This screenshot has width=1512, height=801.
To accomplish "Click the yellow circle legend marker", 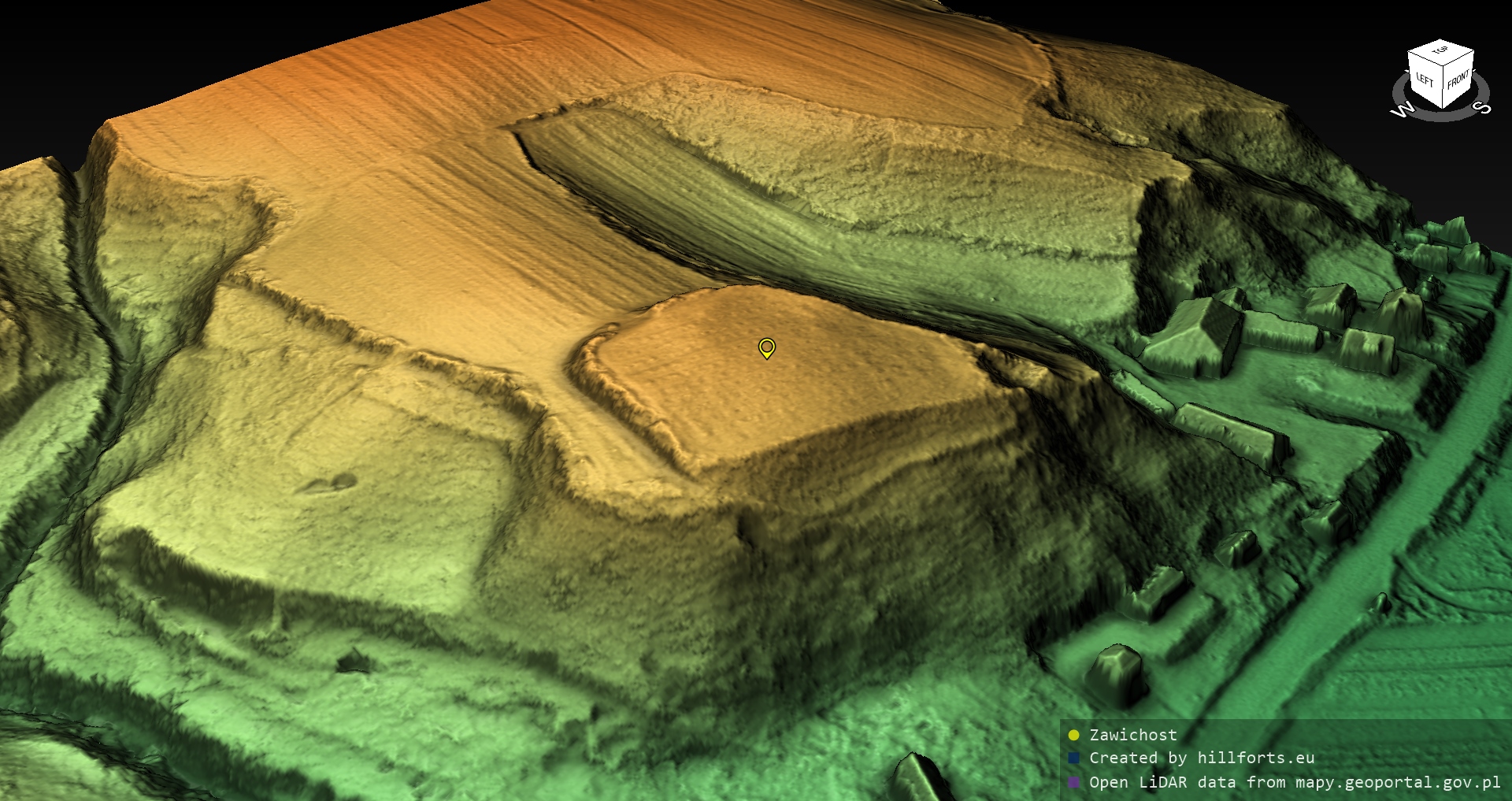I will pyautogui.click(x=1073, y=736).
